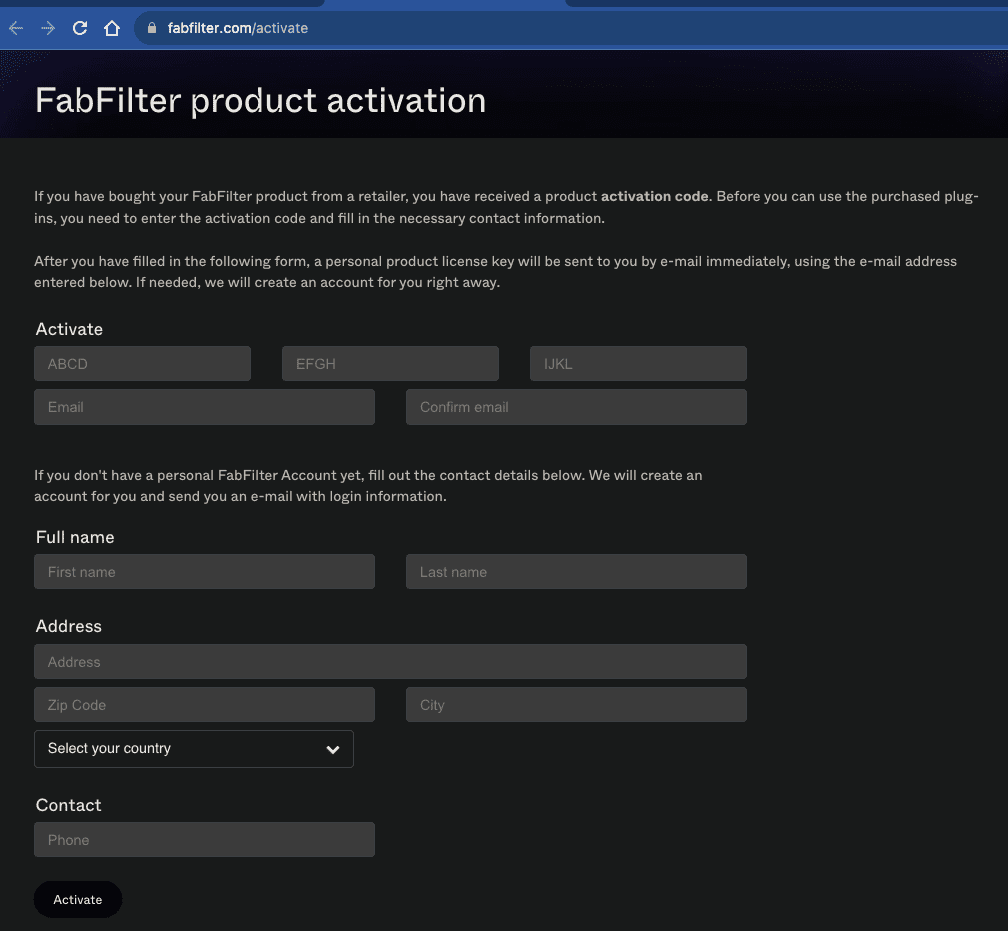View site security lock info
This screenshot has height=931, width=1008.
pos(152,28)
